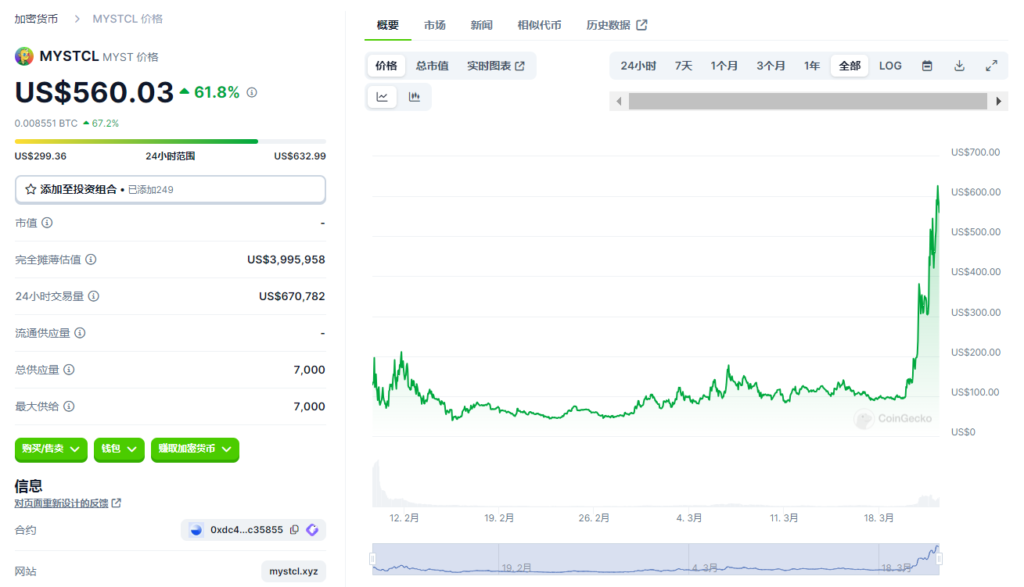Click the US$299.36 low value
1024x587 pixels.
[40, 156]
